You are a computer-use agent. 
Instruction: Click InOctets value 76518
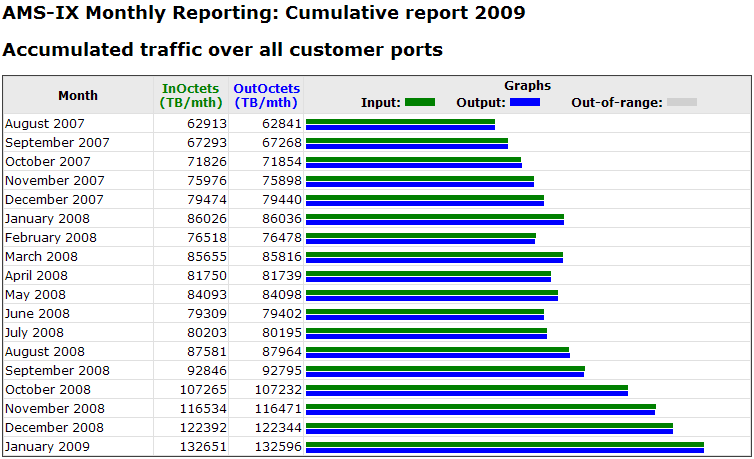coord(207,237)
